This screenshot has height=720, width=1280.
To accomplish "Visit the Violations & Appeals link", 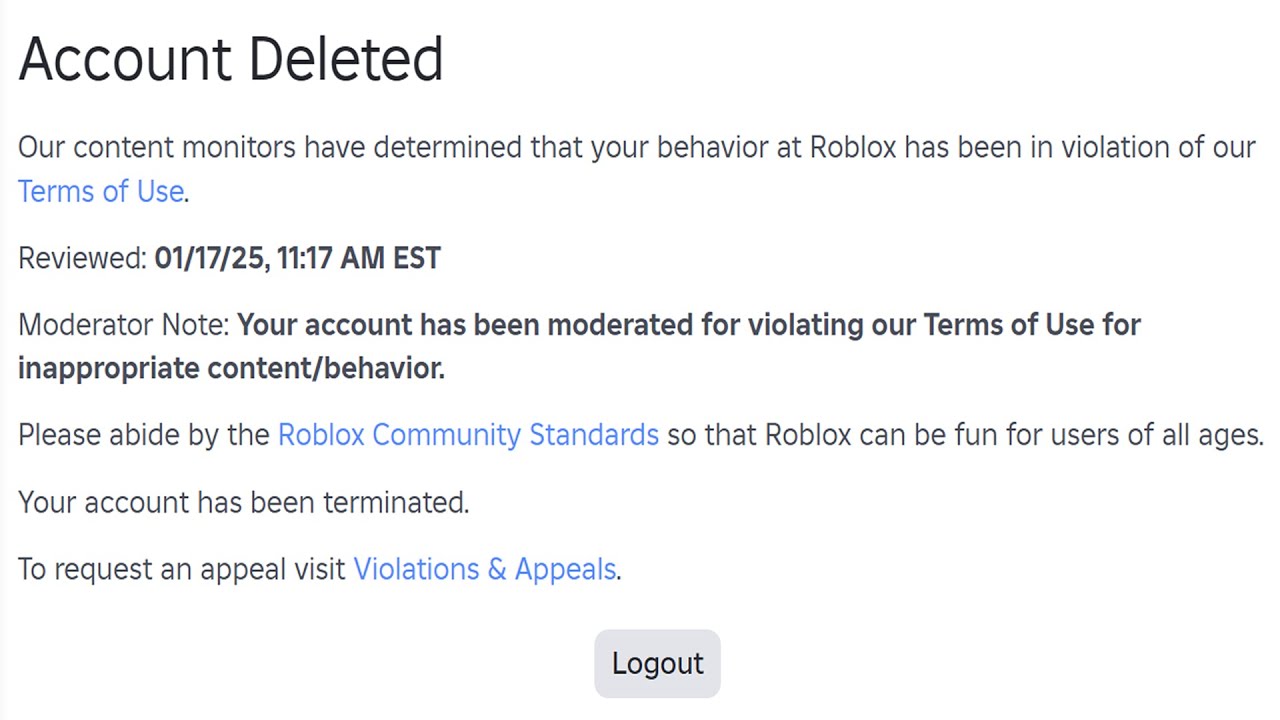I will [x=485, y=569].
